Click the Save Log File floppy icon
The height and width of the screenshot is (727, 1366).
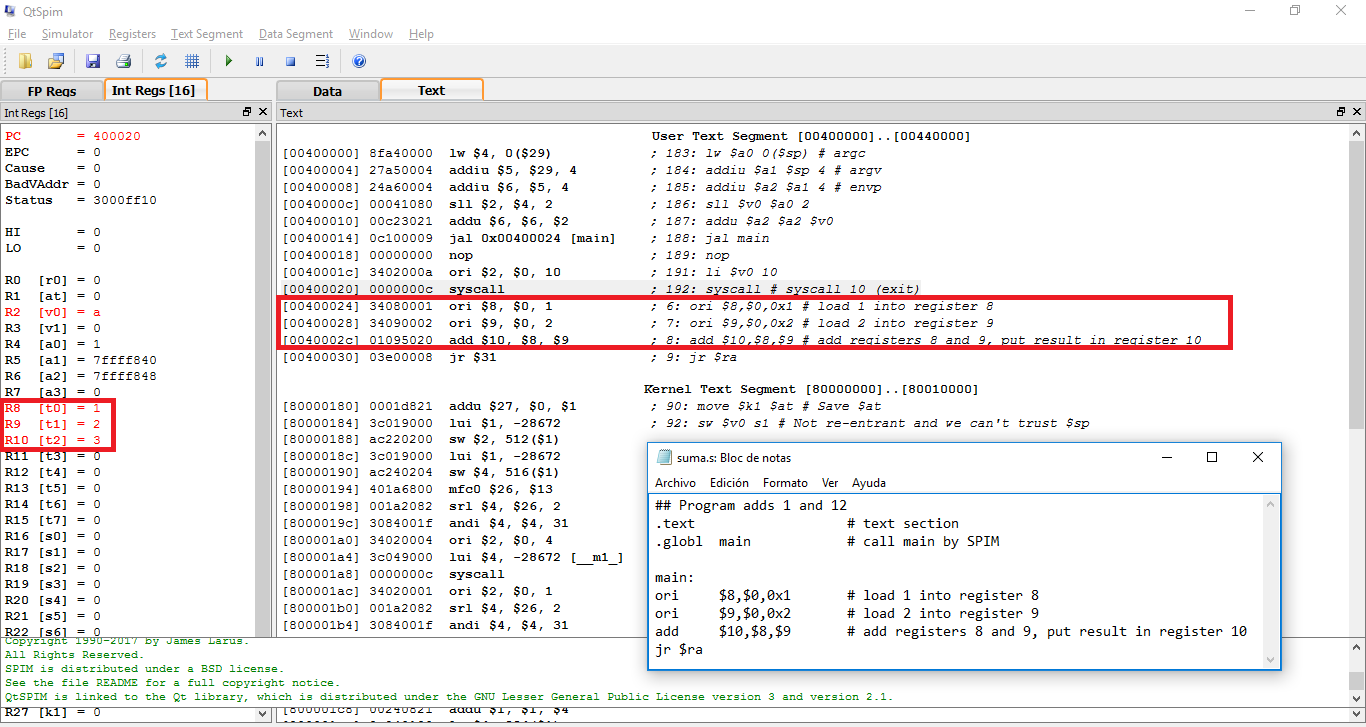93,61
